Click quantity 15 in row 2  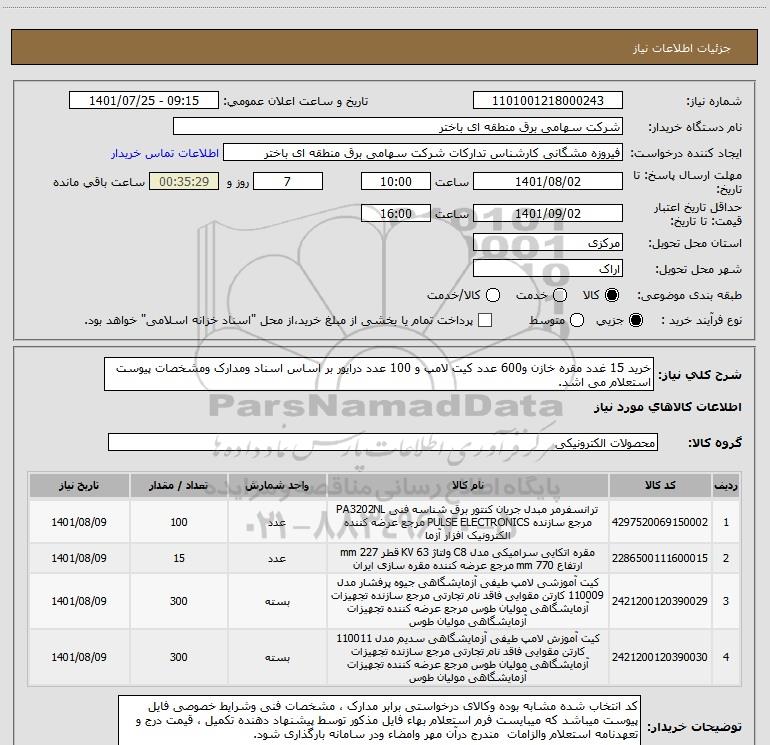tap(179, 558)
